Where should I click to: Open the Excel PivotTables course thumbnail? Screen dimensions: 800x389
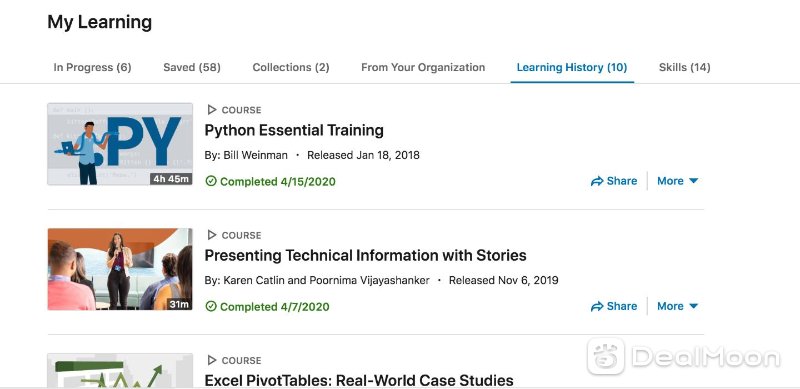[120, 370]
